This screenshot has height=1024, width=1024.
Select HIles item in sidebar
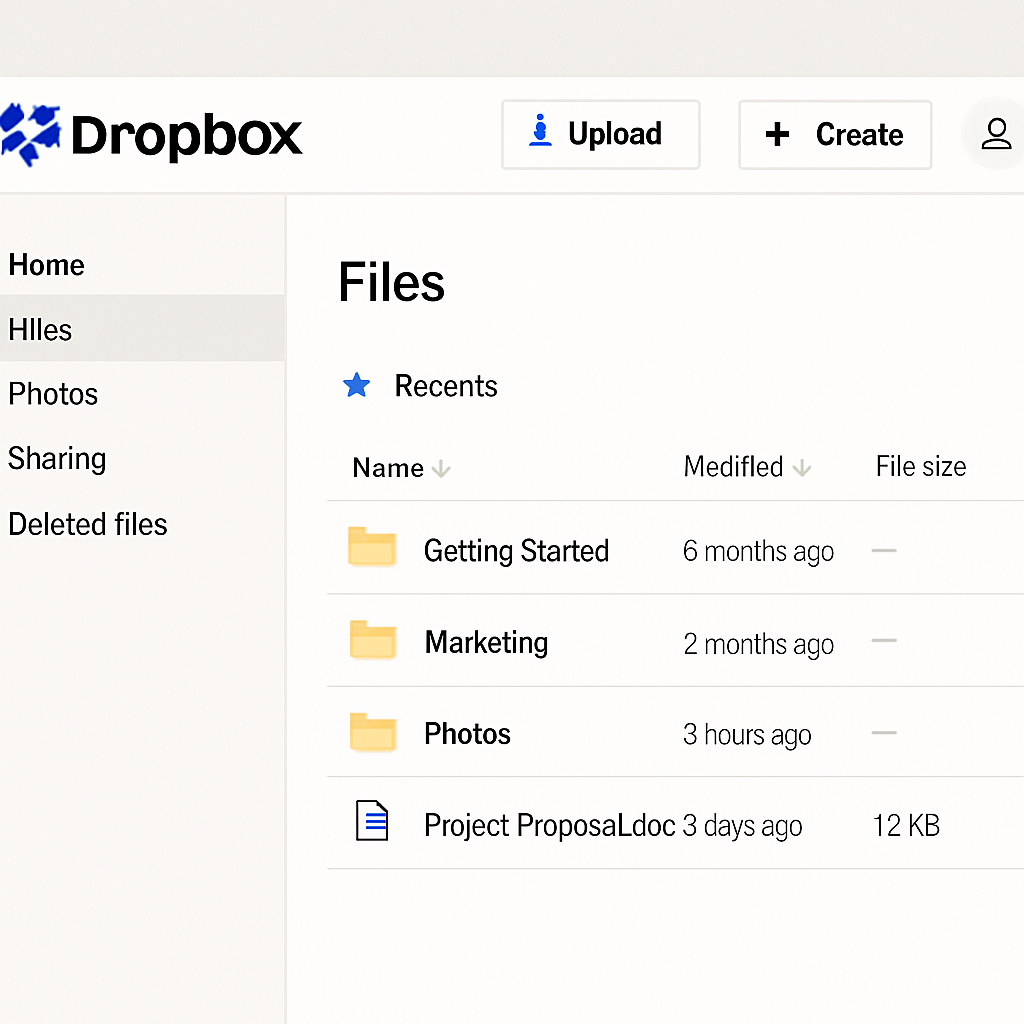(x=142, y=328)
